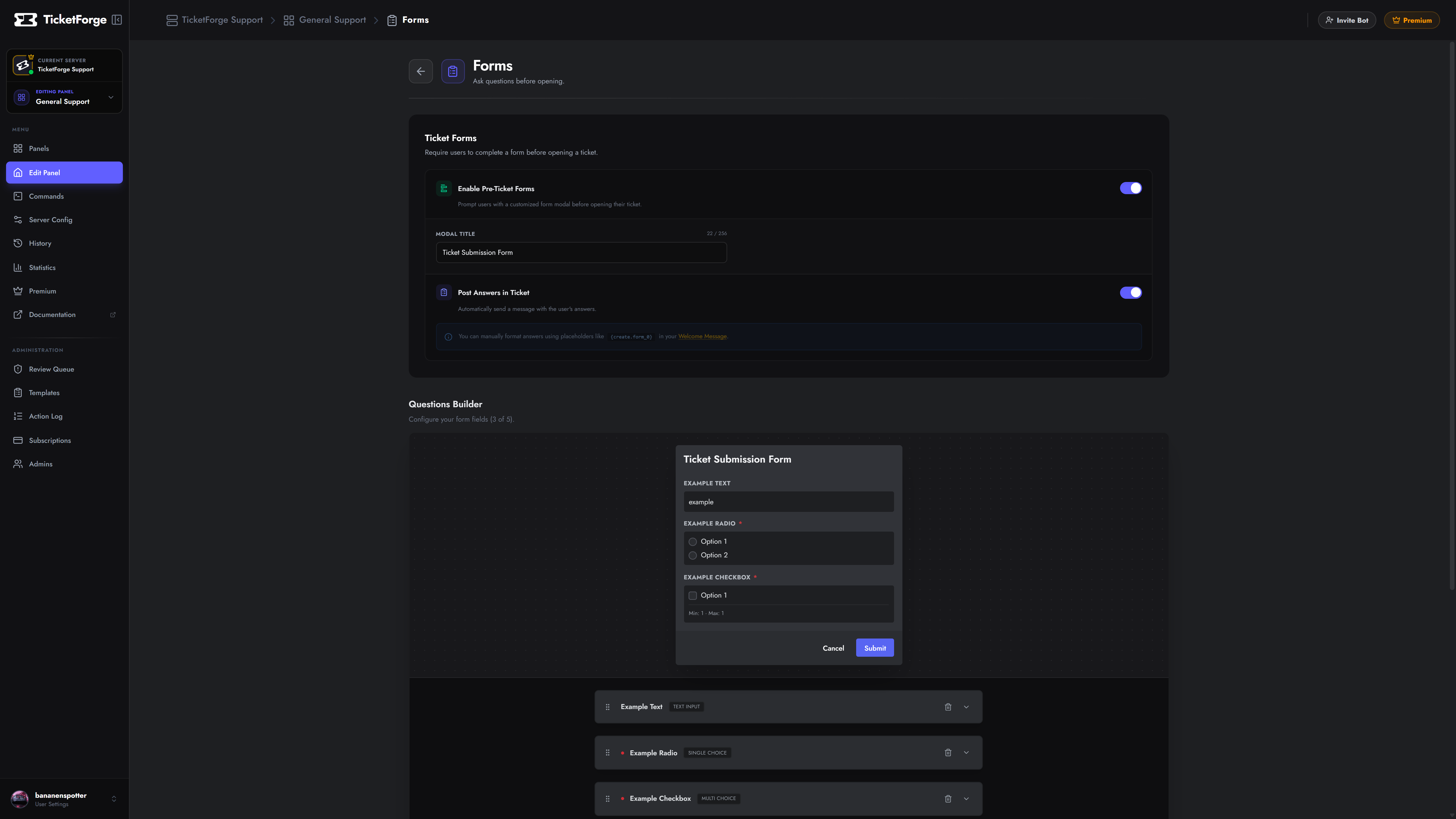Screen dimensions: 1456x819
Task: Grab the drag handle of Example Text
Action: (608, 707)
